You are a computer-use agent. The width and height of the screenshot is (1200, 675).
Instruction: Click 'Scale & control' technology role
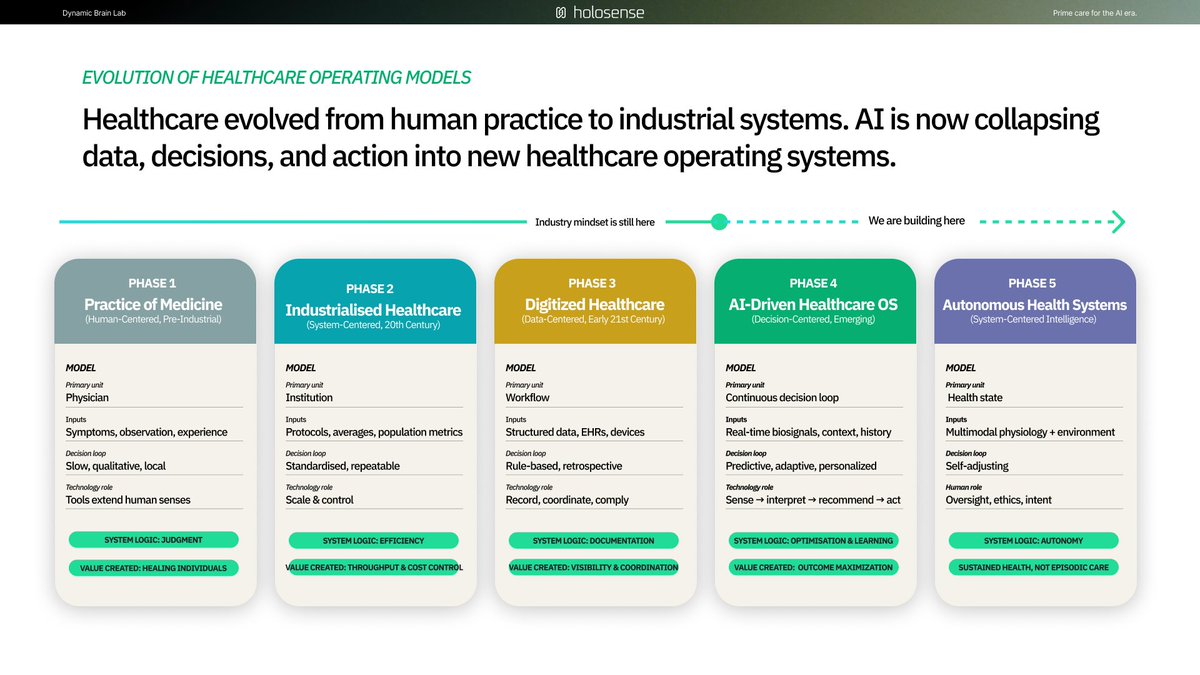[320, 500]
